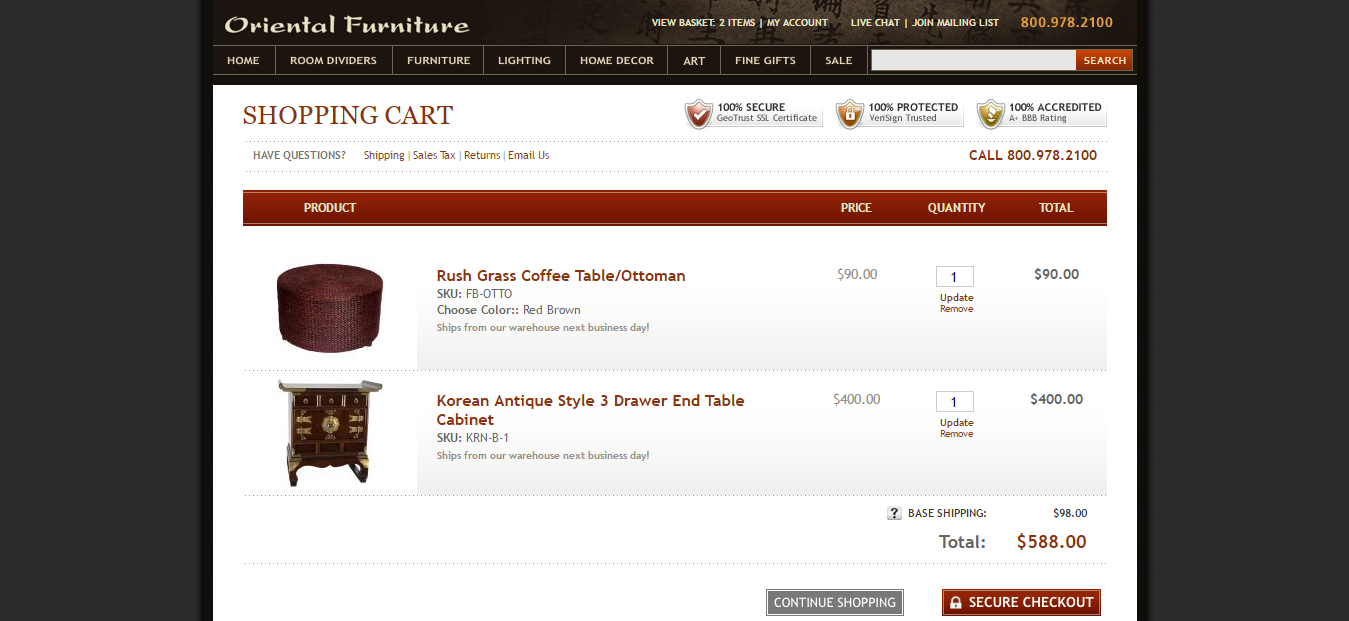Open the Oriental Furniture logo homepage
This screenshot has height=621, width=1349.
click(x=346, y=24)
